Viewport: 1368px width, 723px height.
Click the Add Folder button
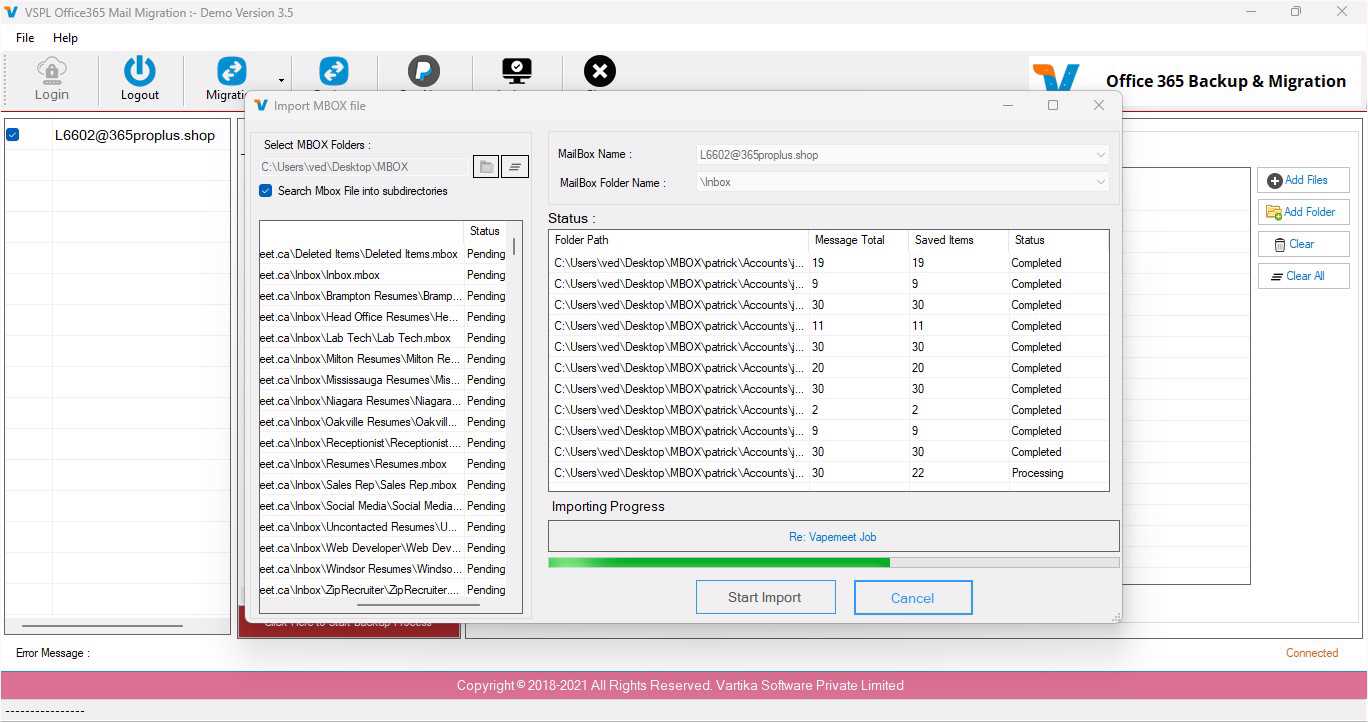[x=1303, y=212]
